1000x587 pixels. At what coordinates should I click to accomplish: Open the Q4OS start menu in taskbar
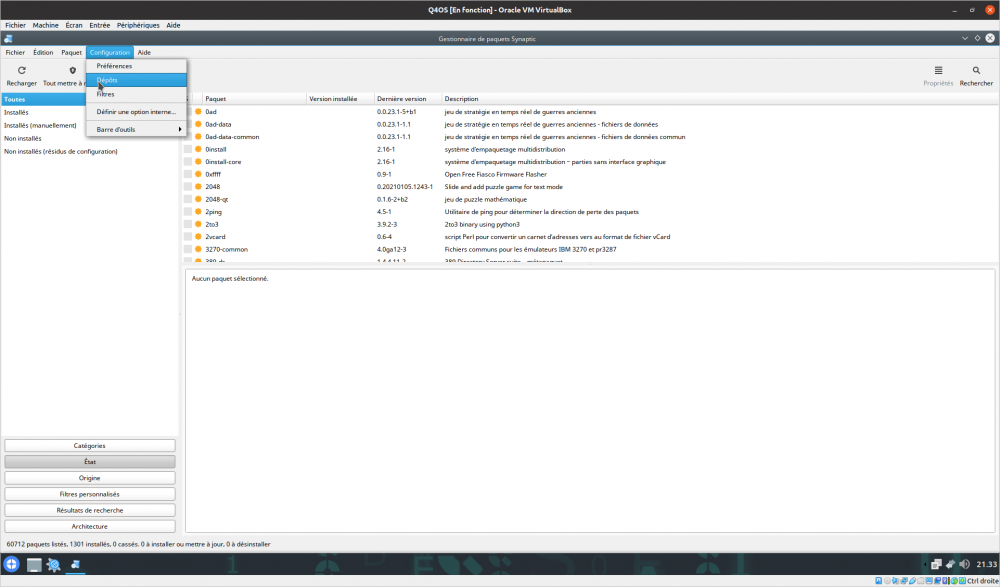pos(12,565)
